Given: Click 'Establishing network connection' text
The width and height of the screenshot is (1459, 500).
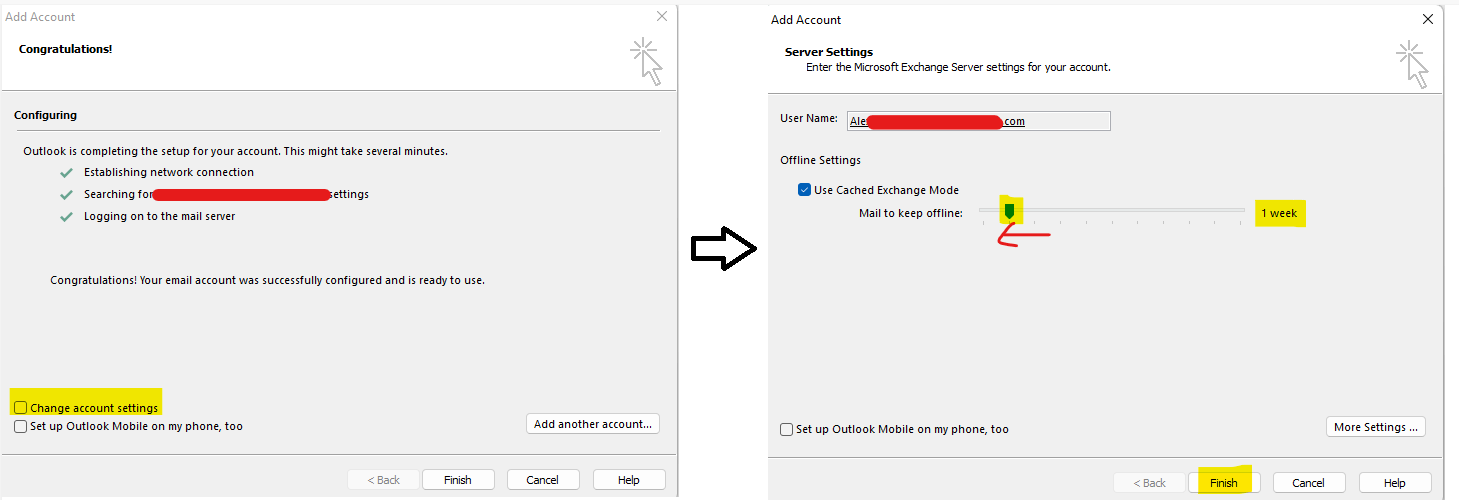Looking at the screenshot, I should click(169, 172).
